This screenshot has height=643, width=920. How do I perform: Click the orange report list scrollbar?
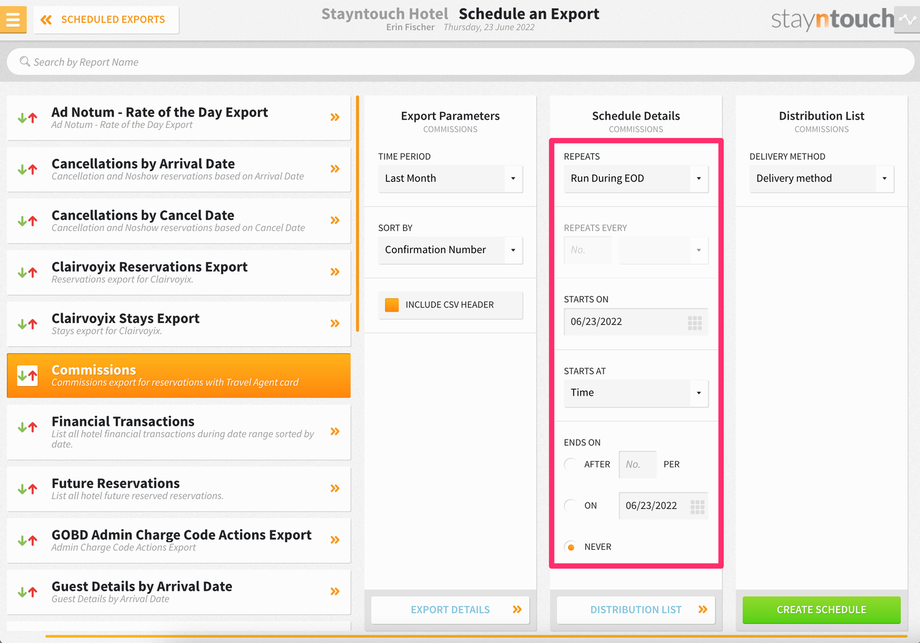tap(357, 214)
